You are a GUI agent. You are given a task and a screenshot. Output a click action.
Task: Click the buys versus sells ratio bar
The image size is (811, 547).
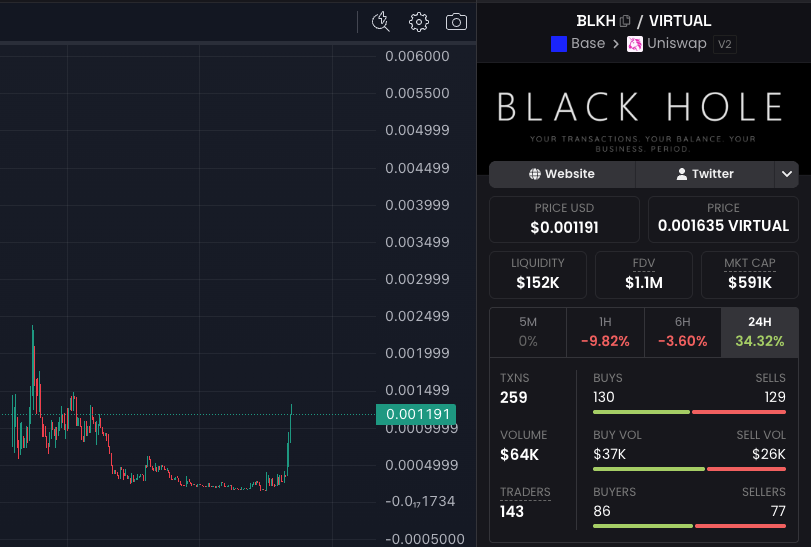pyautogui.click(x=689, y=412)
